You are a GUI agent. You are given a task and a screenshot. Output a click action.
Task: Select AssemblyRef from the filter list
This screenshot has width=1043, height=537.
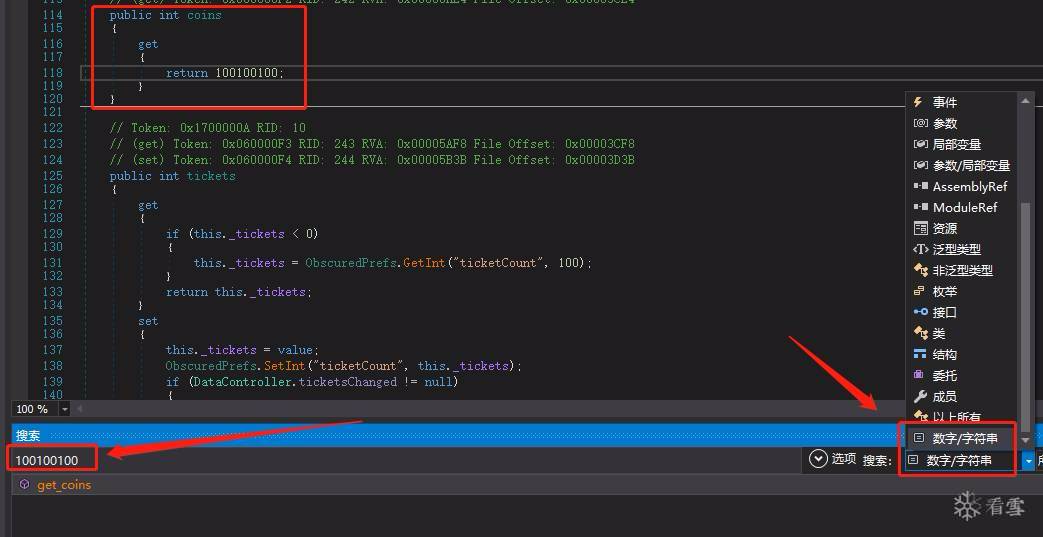(x=969, y=186)
